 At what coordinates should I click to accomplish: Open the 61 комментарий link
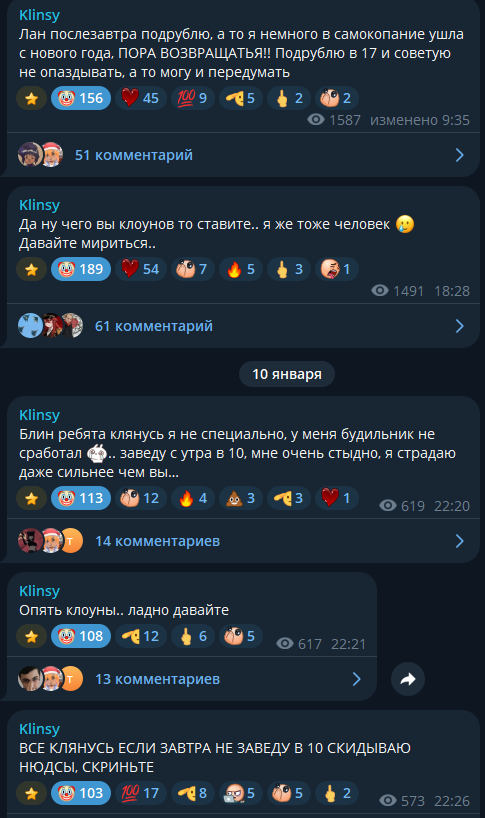pos(154,326)
